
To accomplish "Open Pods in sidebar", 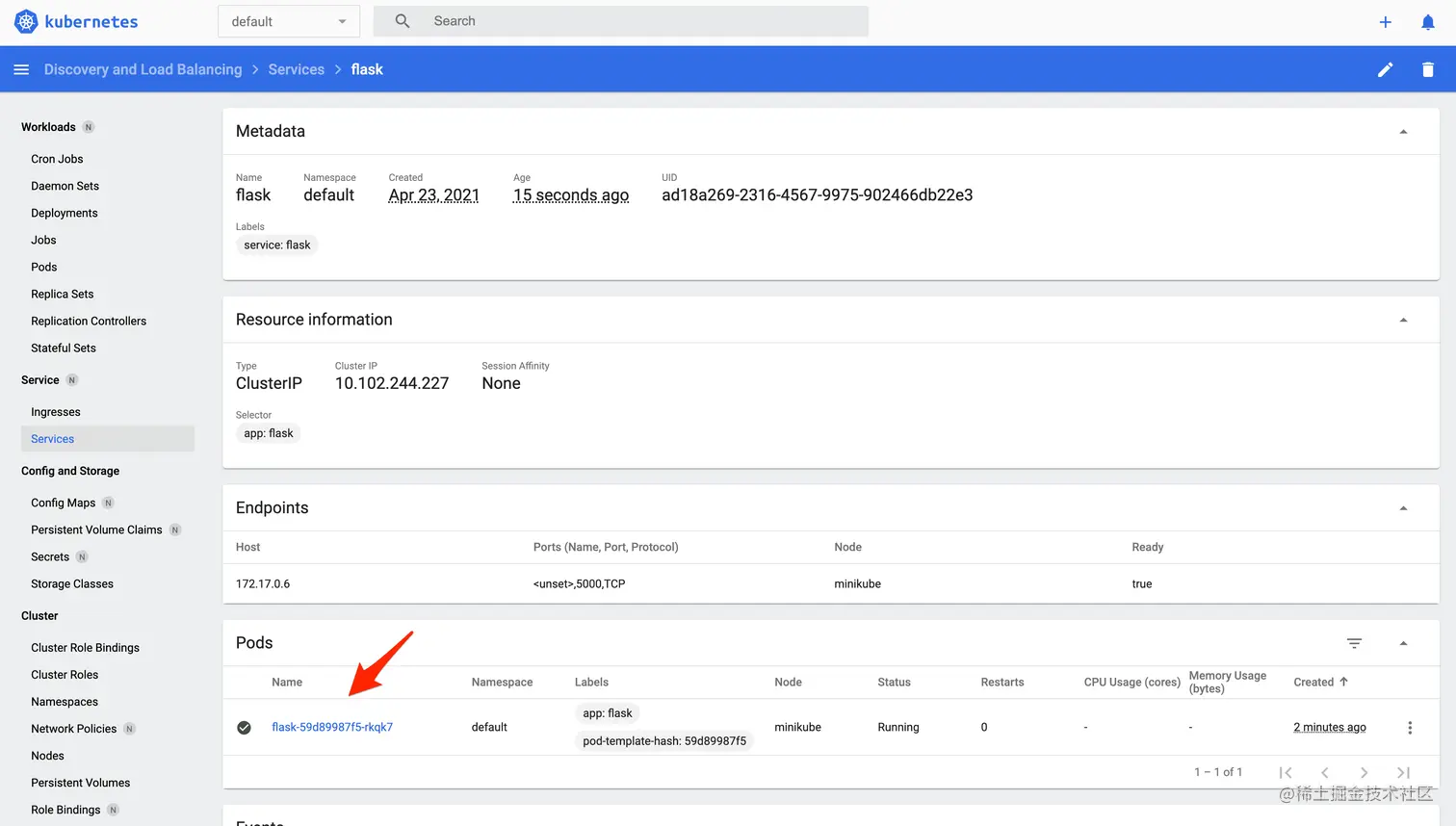I will (x=43, y=267).
